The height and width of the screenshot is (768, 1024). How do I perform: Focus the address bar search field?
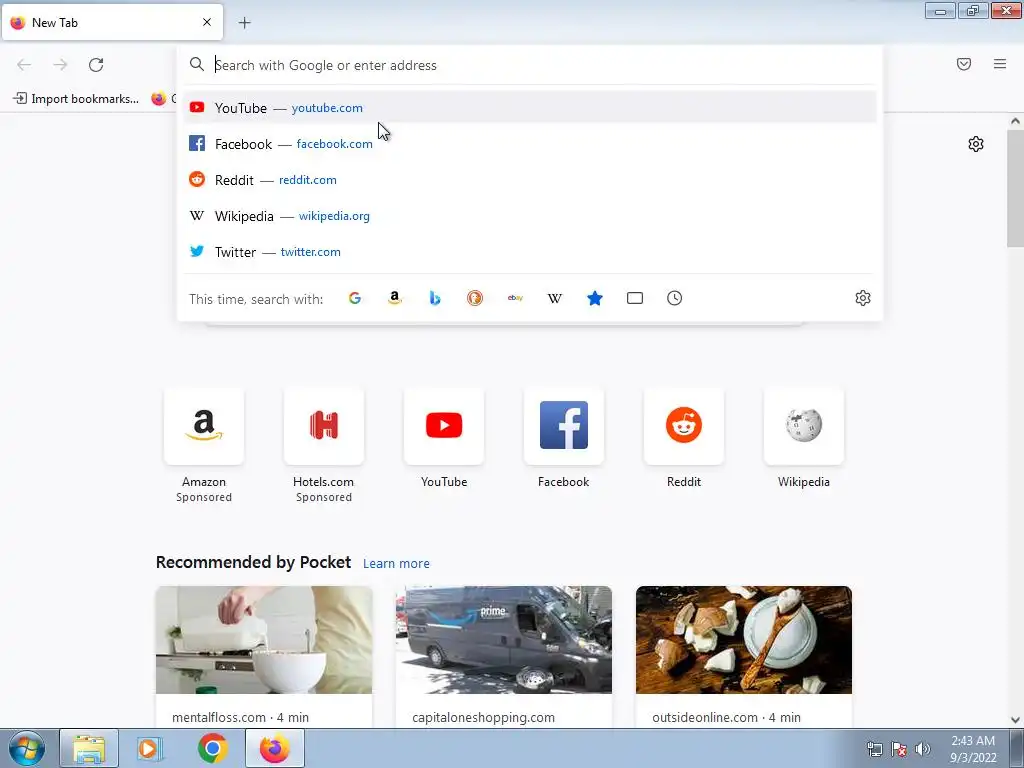tap(529, 65)
